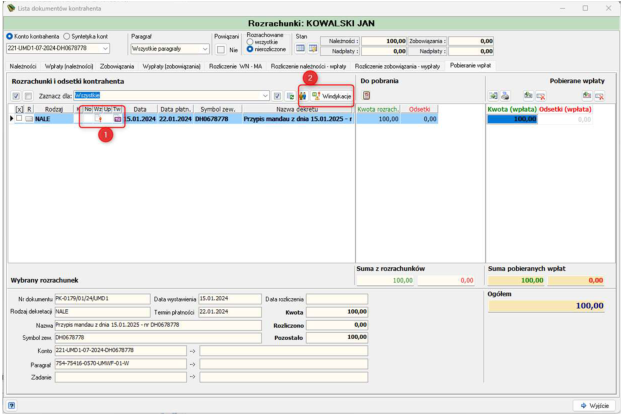
Task: Expand the account number dropdown
Action: [105, 48]
